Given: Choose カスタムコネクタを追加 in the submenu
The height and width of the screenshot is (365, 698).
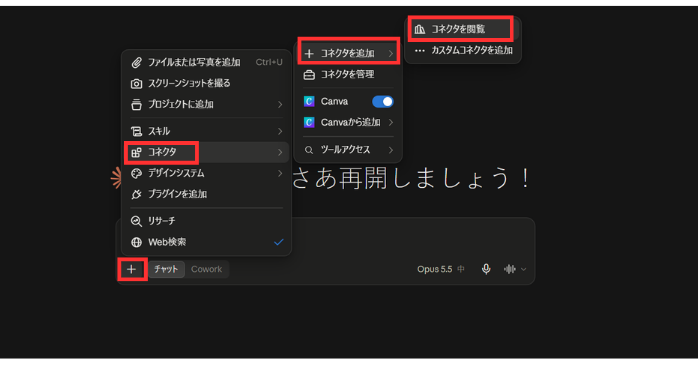Looking at the screenshot, I should click(463, 51).
